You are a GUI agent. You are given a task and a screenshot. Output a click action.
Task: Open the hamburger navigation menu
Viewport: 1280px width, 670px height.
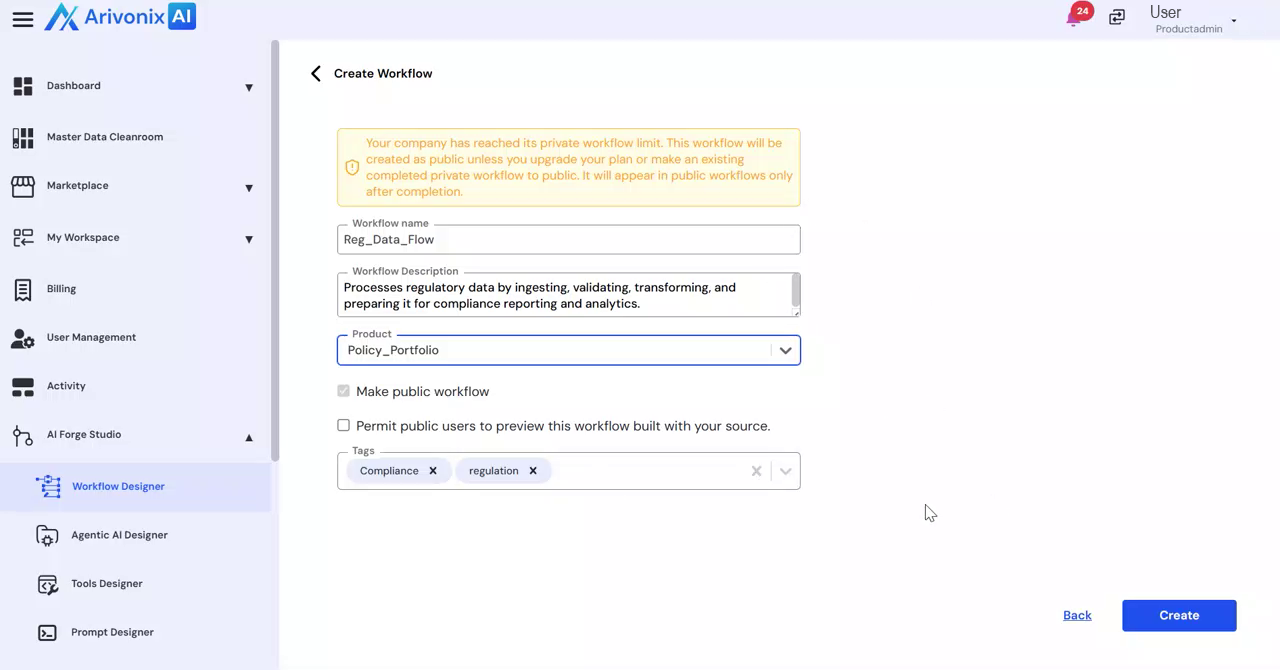pos(22,19)
